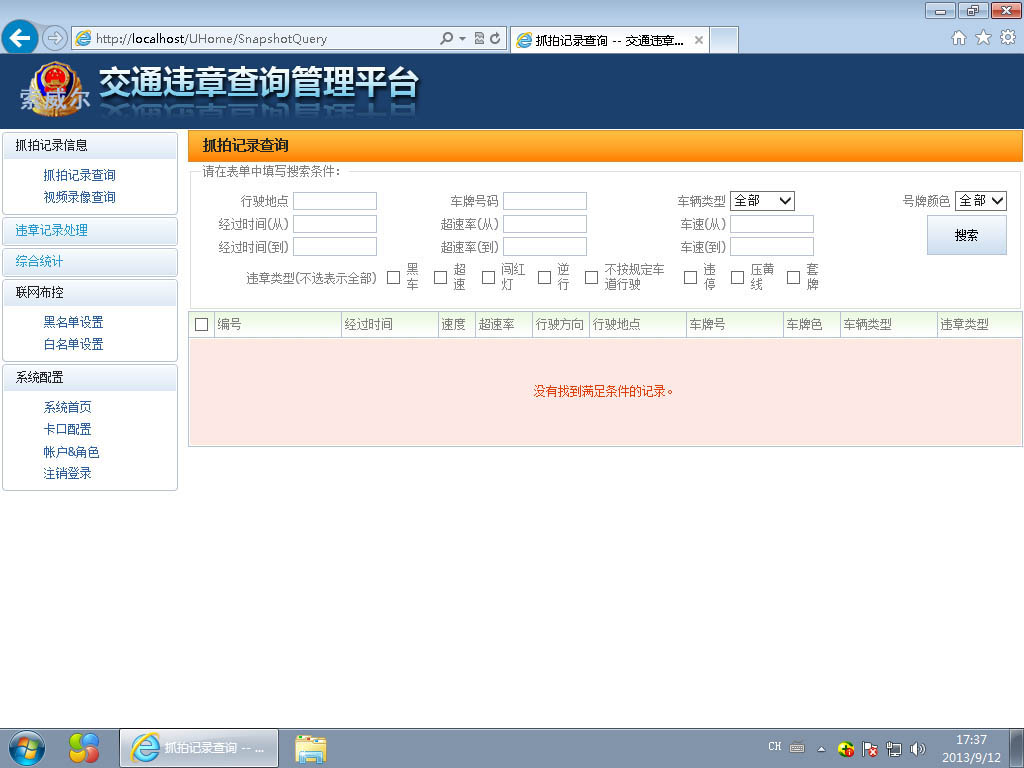Expand the 综合统计 sidebar section
Screen dimensions: 1024x768
pyautogui.click(x=40, y=262)
